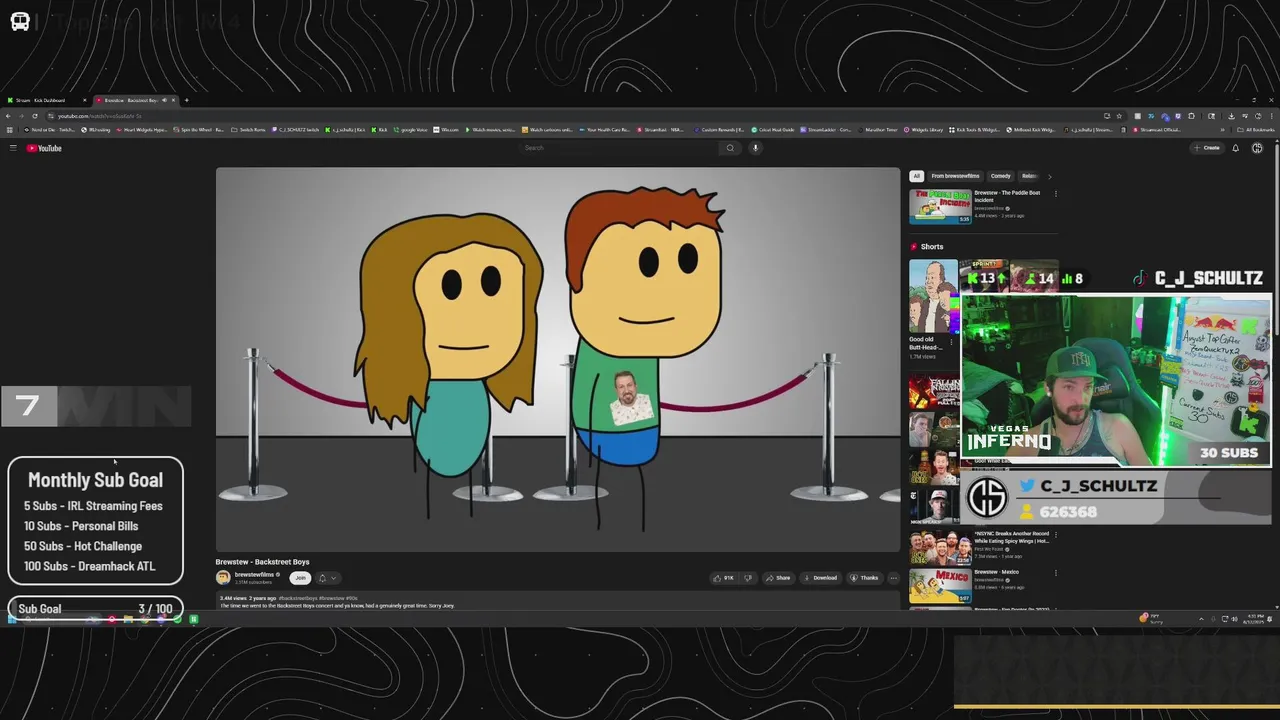Open Brewstew - Mexico video thumbnail
The height and width of the screenshot is (720, 1280).
pyautogui.click(x=940, y=586)
